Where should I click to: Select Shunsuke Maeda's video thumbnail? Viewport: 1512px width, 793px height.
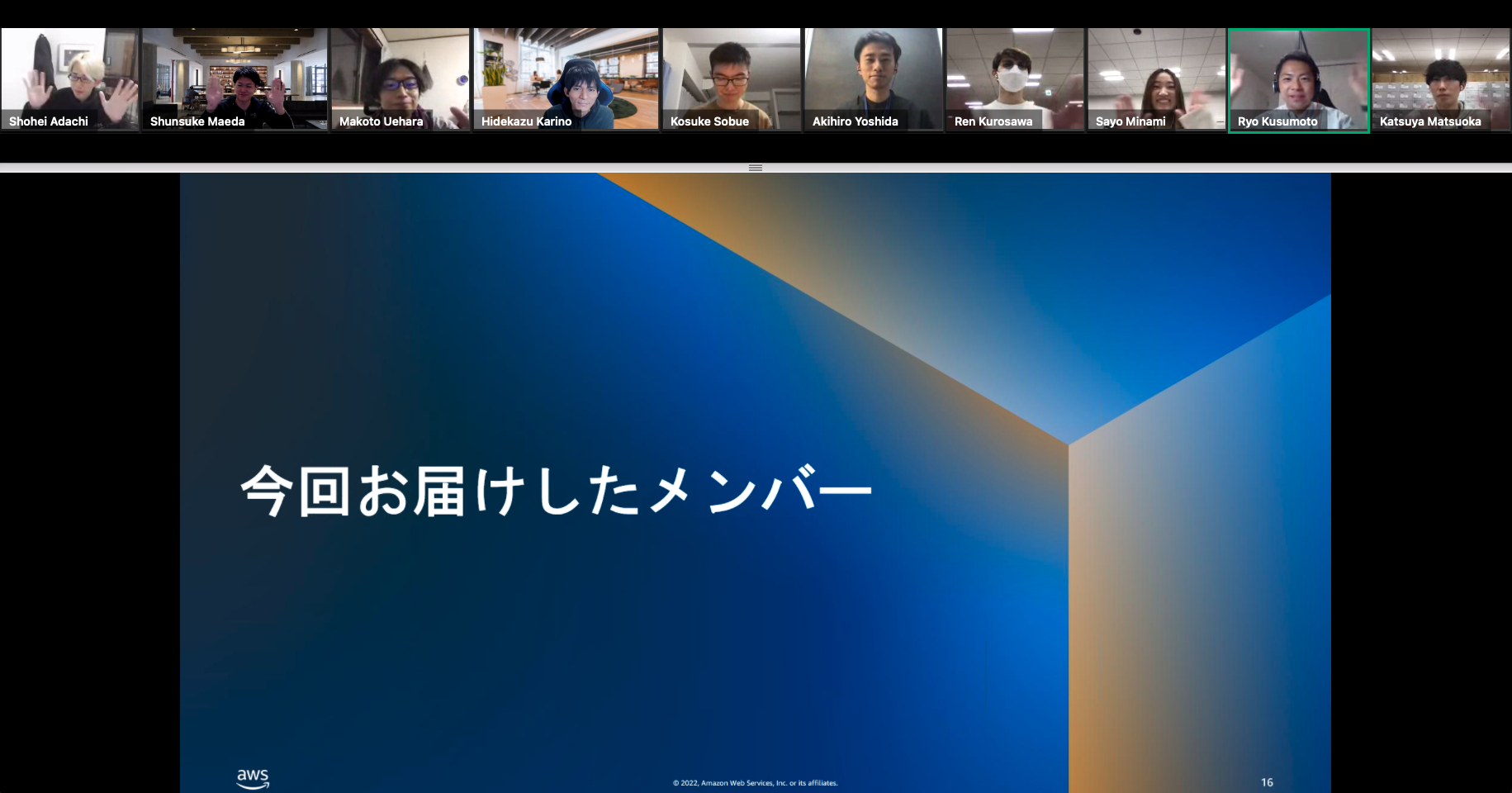tap(235, 79)
